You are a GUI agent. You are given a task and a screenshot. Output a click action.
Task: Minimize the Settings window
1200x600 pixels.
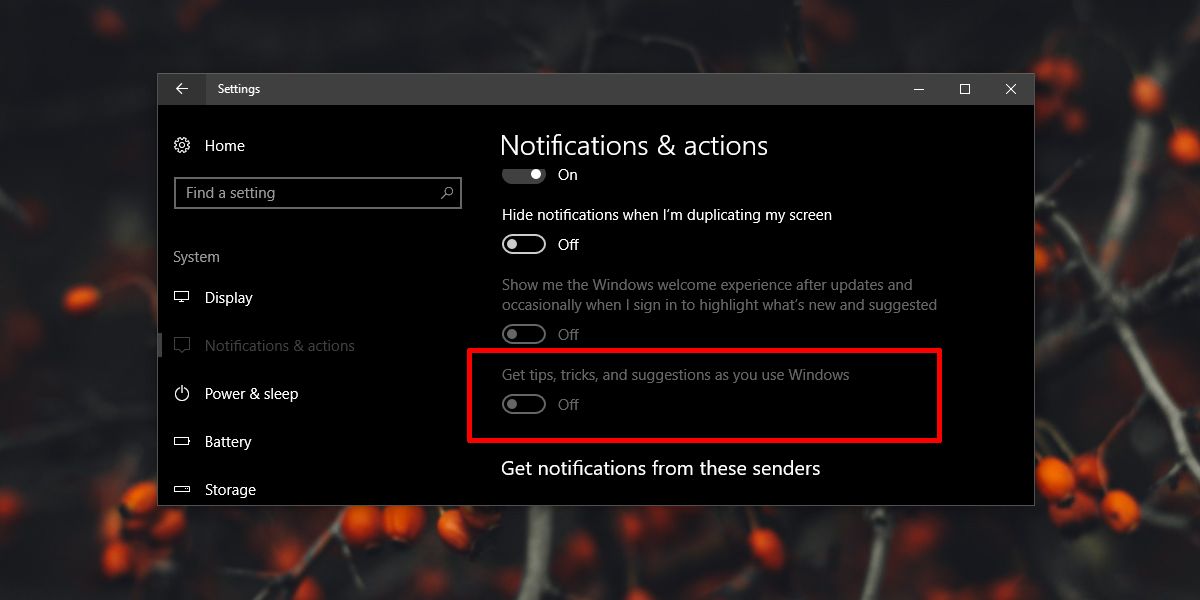919,89
